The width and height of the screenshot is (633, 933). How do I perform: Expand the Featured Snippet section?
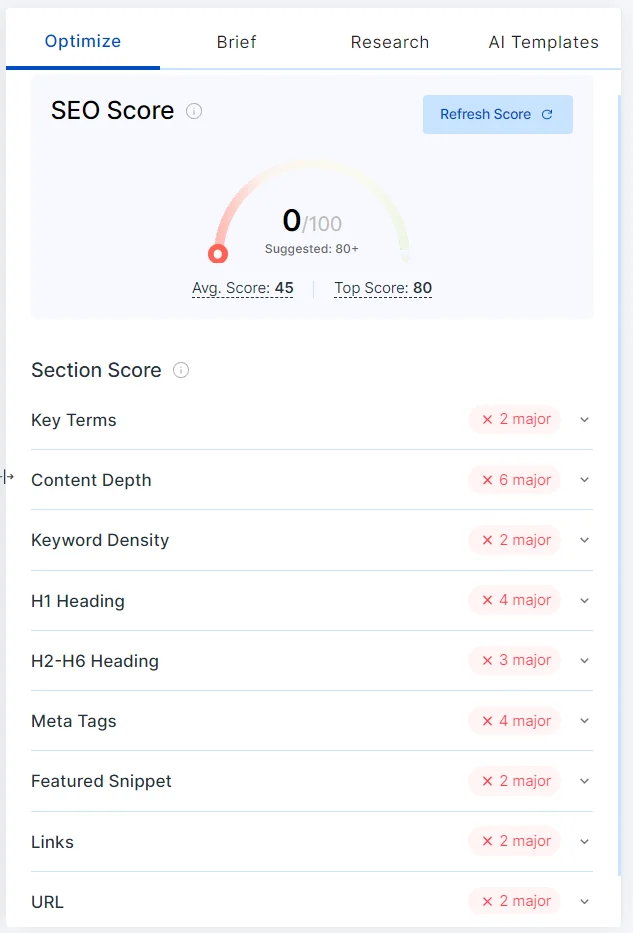[585, 781]
